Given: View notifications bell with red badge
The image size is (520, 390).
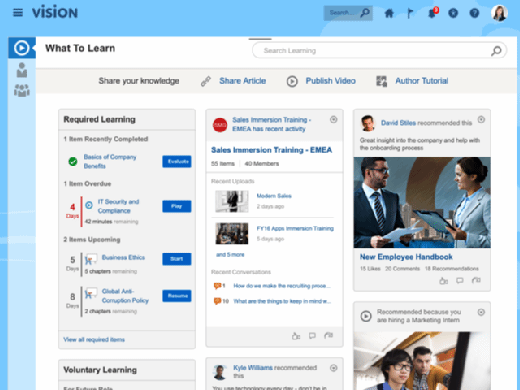Looking at the screenshot, I should [433, 13].
